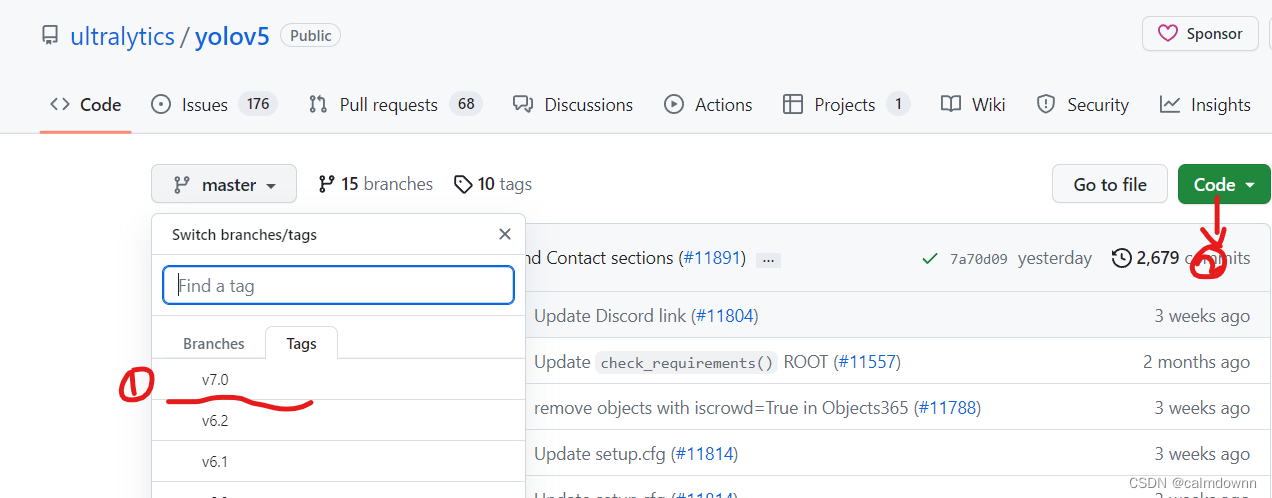Viewport: 1272px width, 498px height.
Task: Open the 2,679 commits history link
Action: tap(1180, 258)
